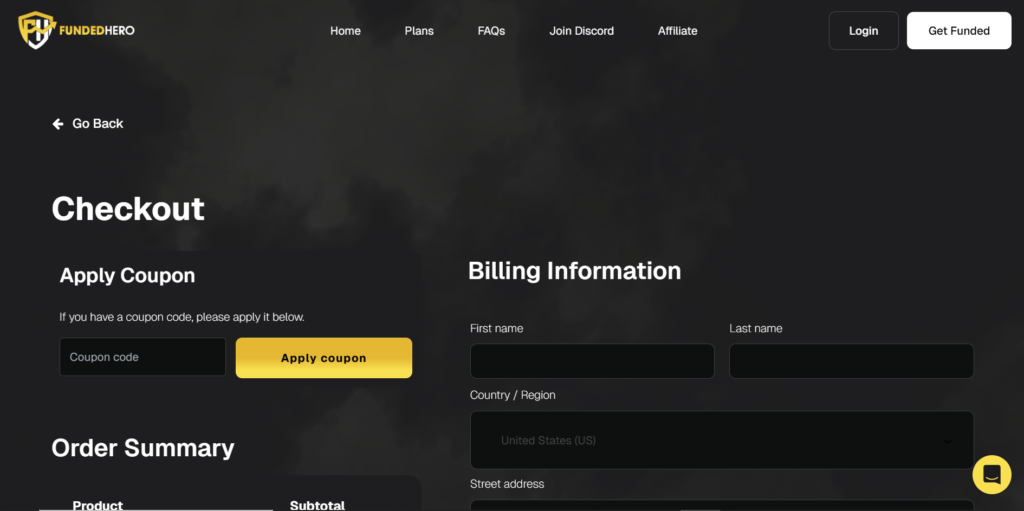The height and width of the screenshot is (511, 1024).
Task: Click the Apply Coupon heading
Action: 127,276
